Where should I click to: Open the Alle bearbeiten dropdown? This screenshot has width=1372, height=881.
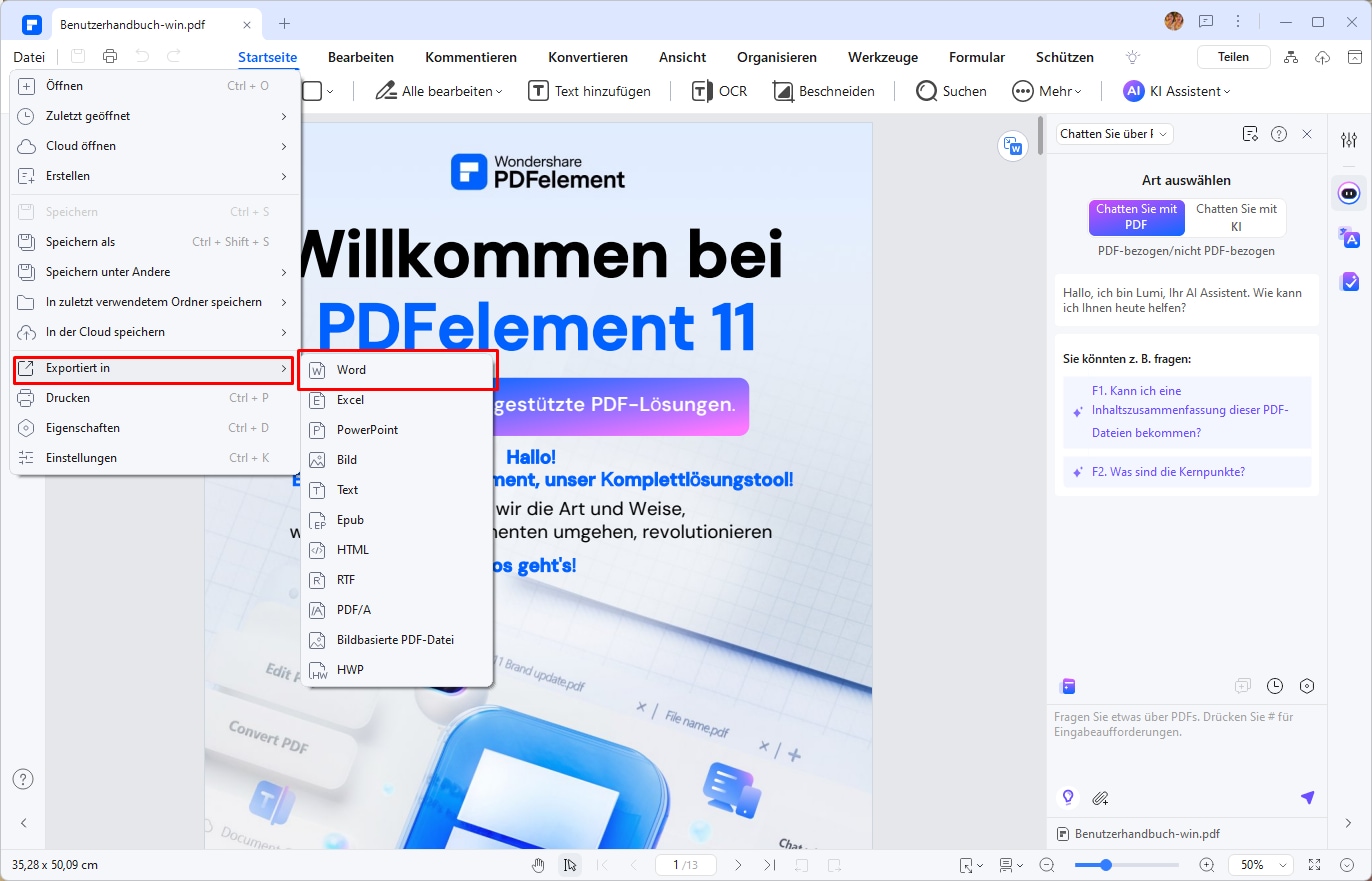tap(438, 91)
